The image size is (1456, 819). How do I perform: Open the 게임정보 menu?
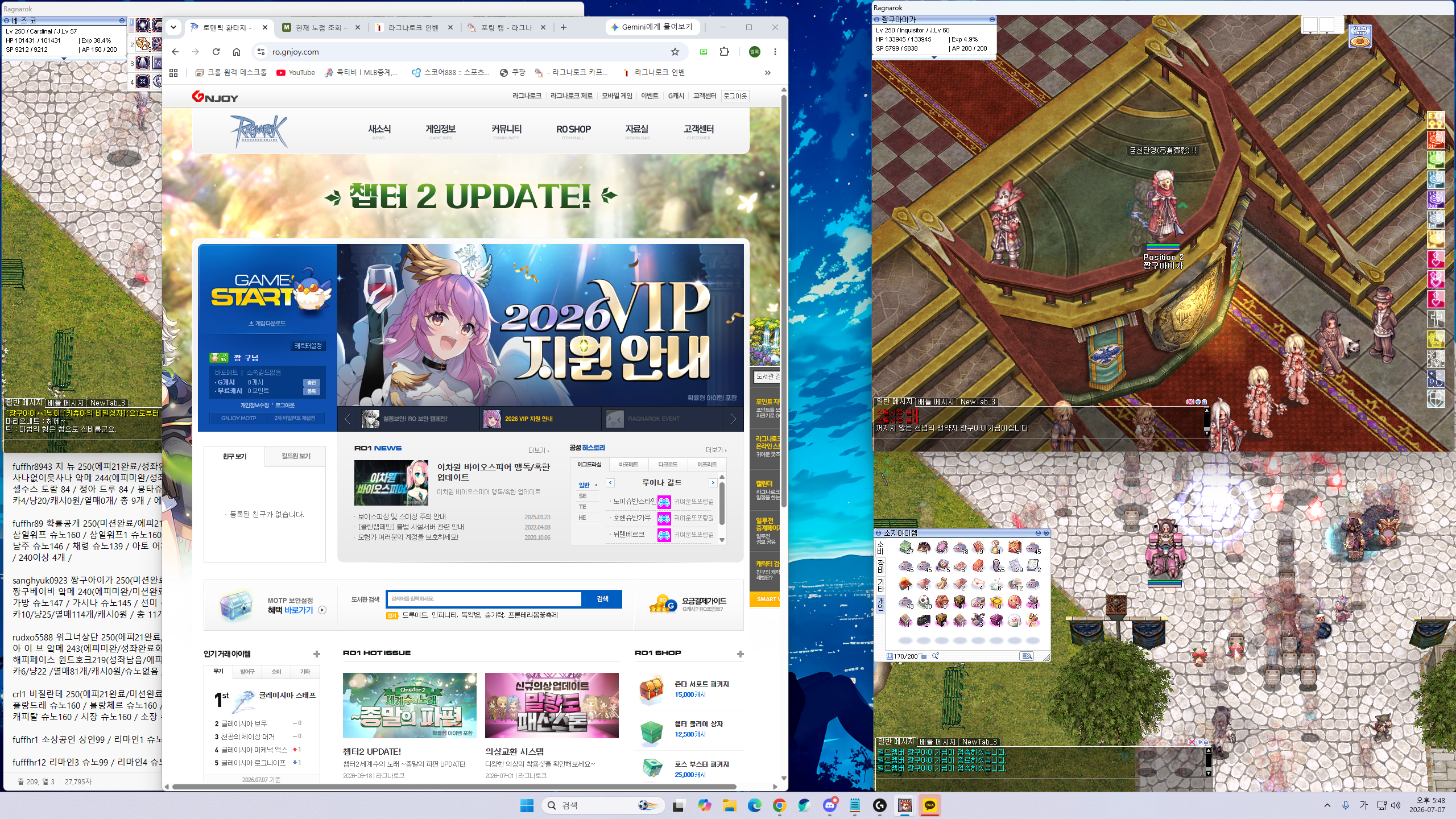pyautogui.click(x=441, y=131)
